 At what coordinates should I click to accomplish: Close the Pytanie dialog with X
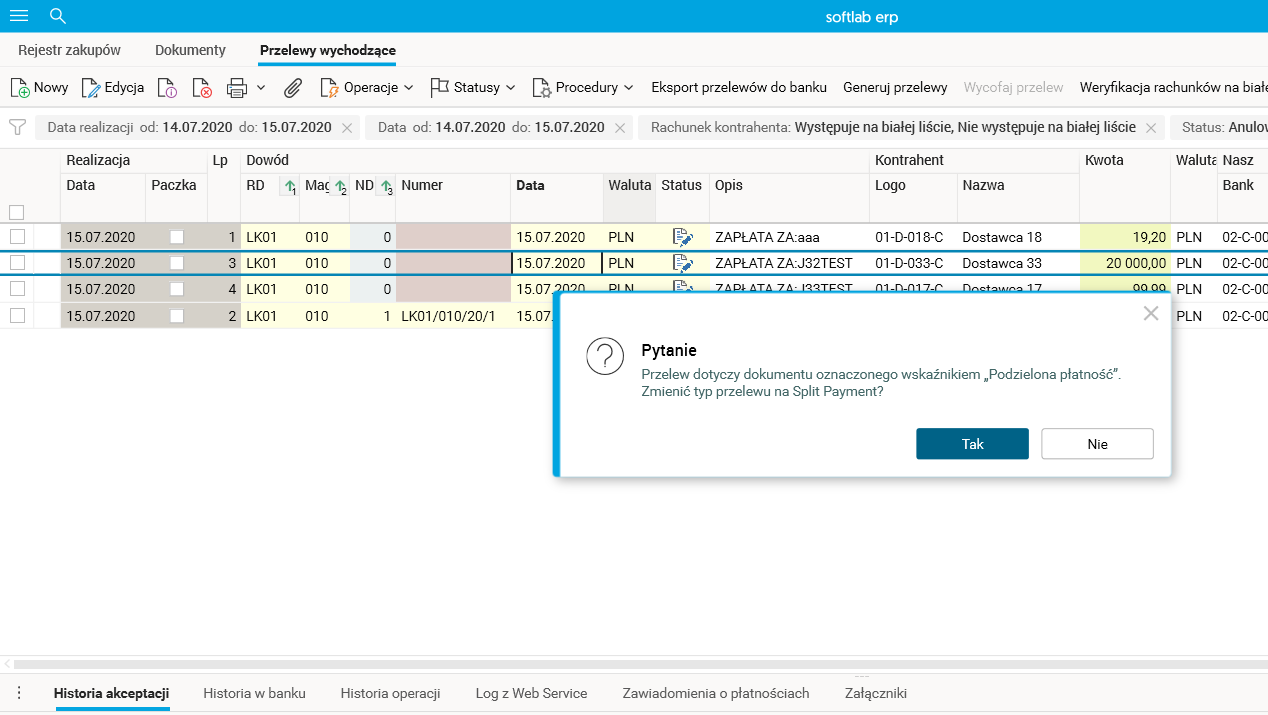(x=1151, y=313)
